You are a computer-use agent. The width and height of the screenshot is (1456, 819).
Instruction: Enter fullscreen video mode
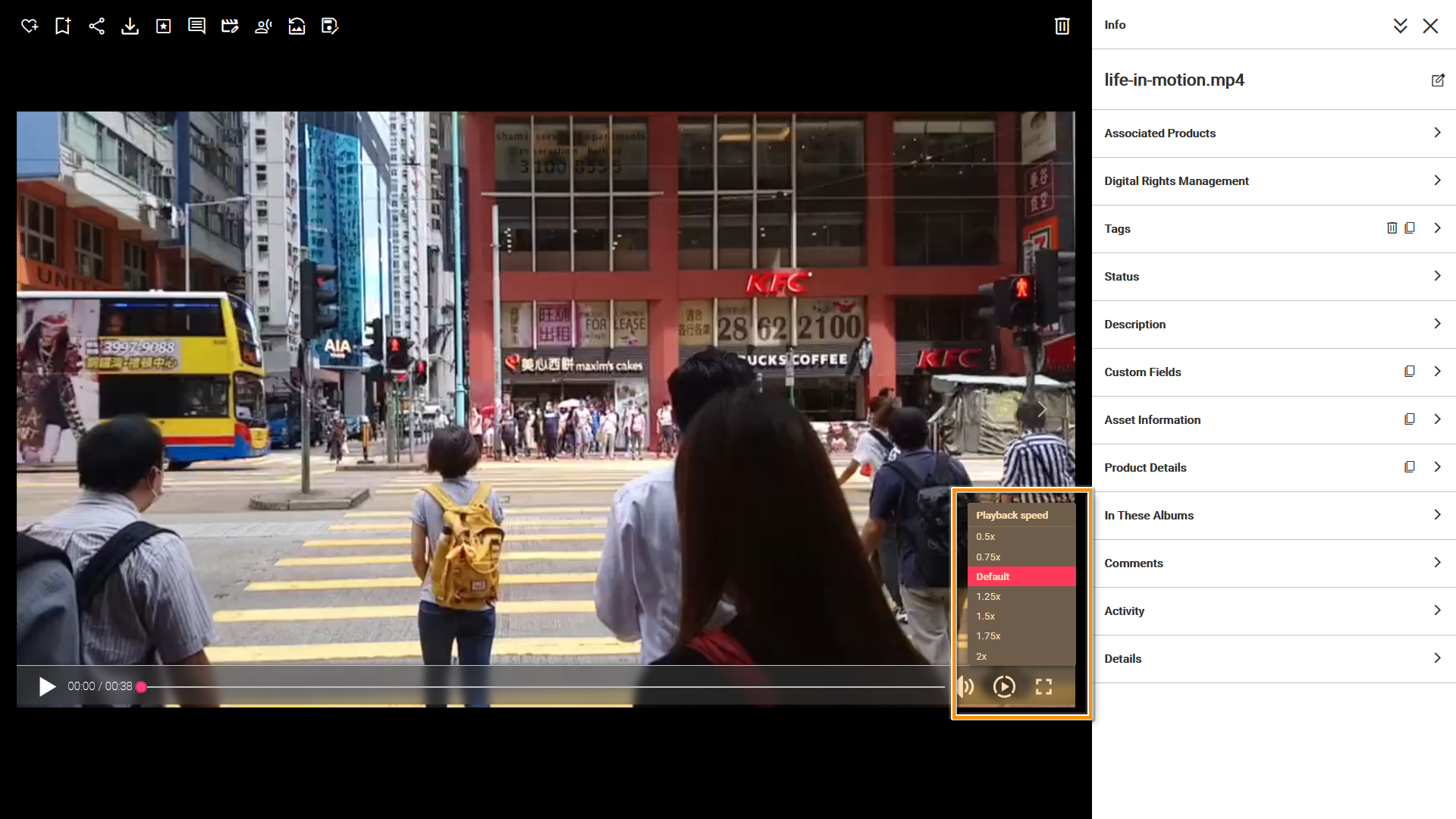point(1043,686)
